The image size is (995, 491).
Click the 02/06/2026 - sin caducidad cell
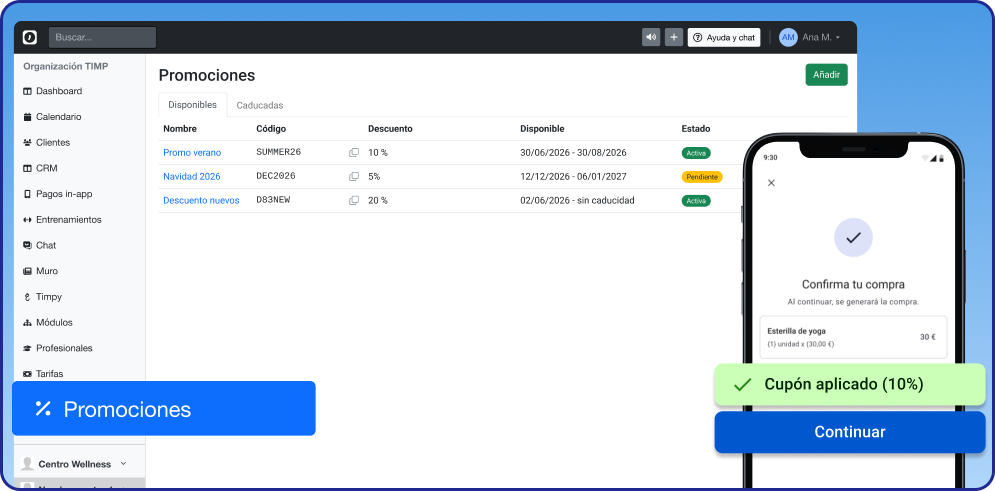click(x=577, y=200)
